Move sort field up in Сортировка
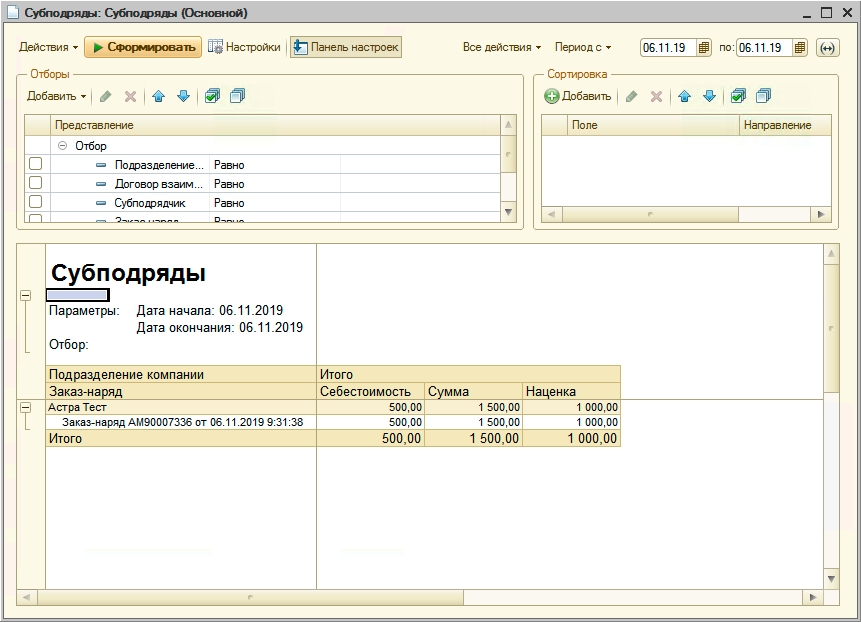The width and height of the screenshot is (861, 622). coord(684,97)
